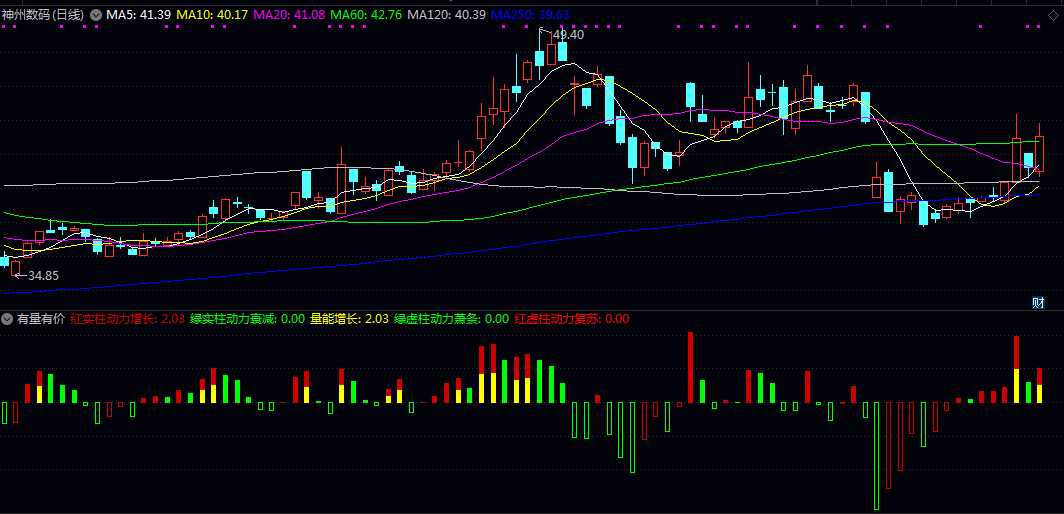Expand the 有量有价 indicator dropdown arrow

coord(7,318)
